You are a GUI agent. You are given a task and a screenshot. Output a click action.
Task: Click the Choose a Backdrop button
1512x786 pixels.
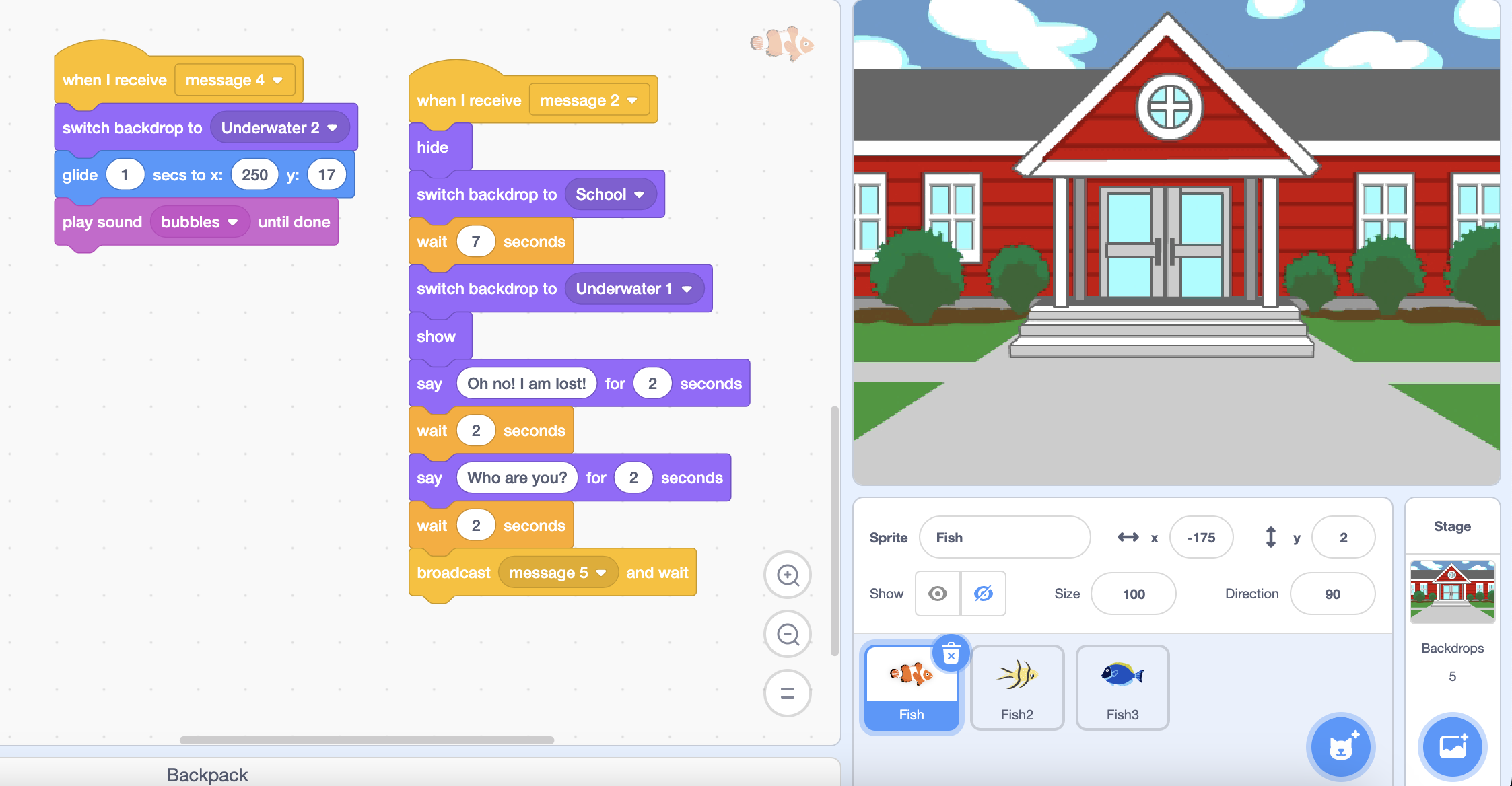click(x=1452, y=747)
